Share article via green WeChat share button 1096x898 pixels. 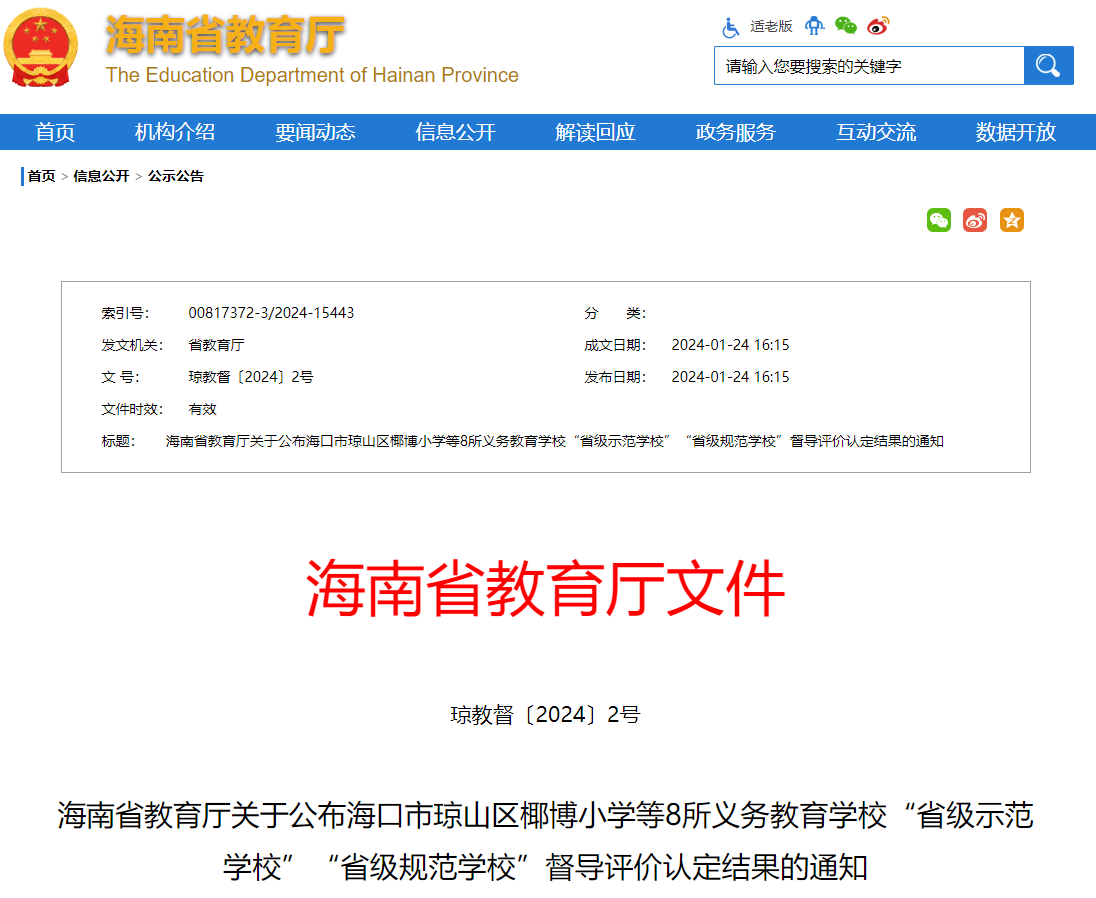click(x=938, y=220)
